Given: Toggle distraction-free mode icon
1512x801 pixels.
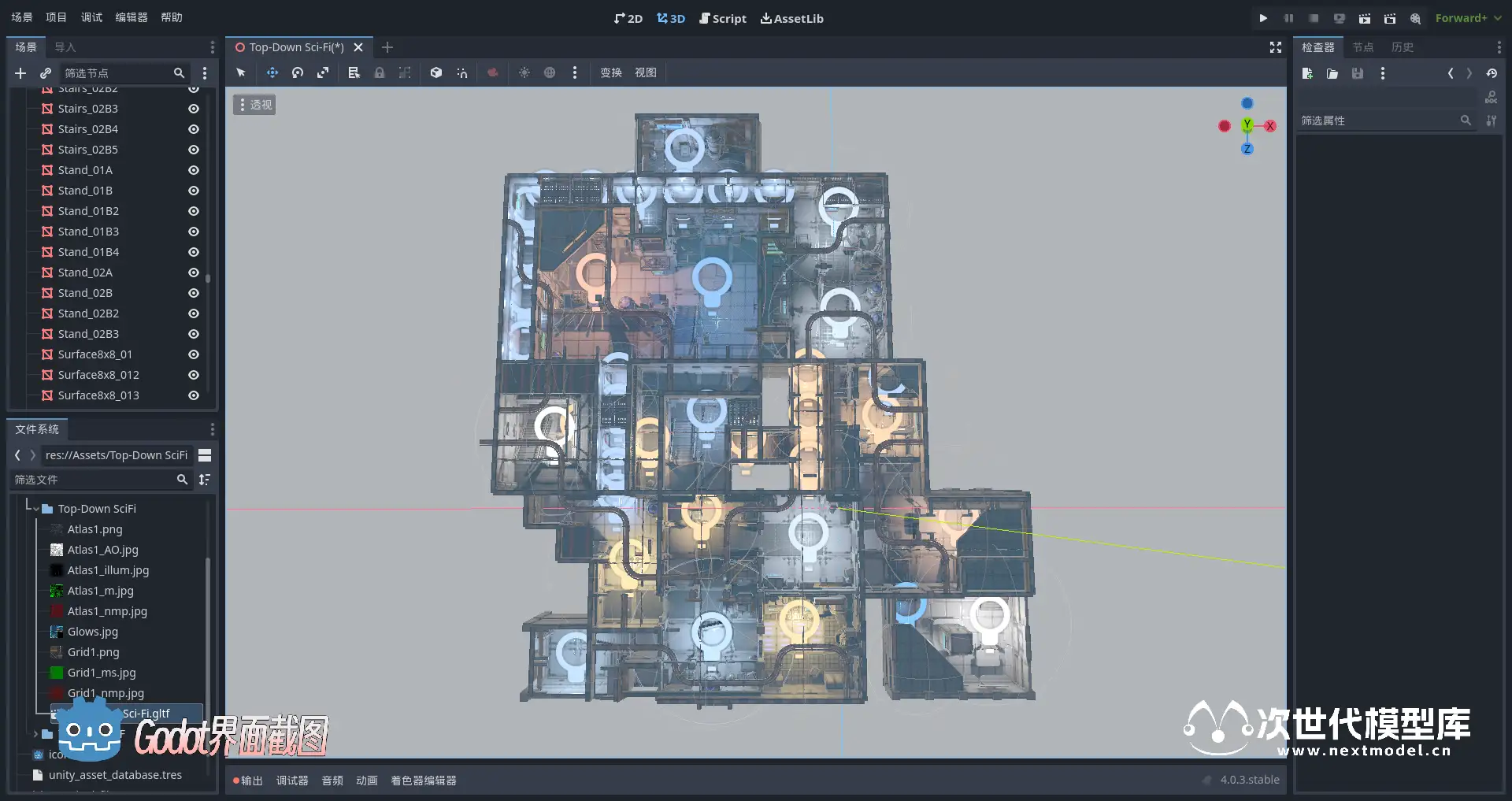Looking at the screenshot, I should tap(1276, 47).
